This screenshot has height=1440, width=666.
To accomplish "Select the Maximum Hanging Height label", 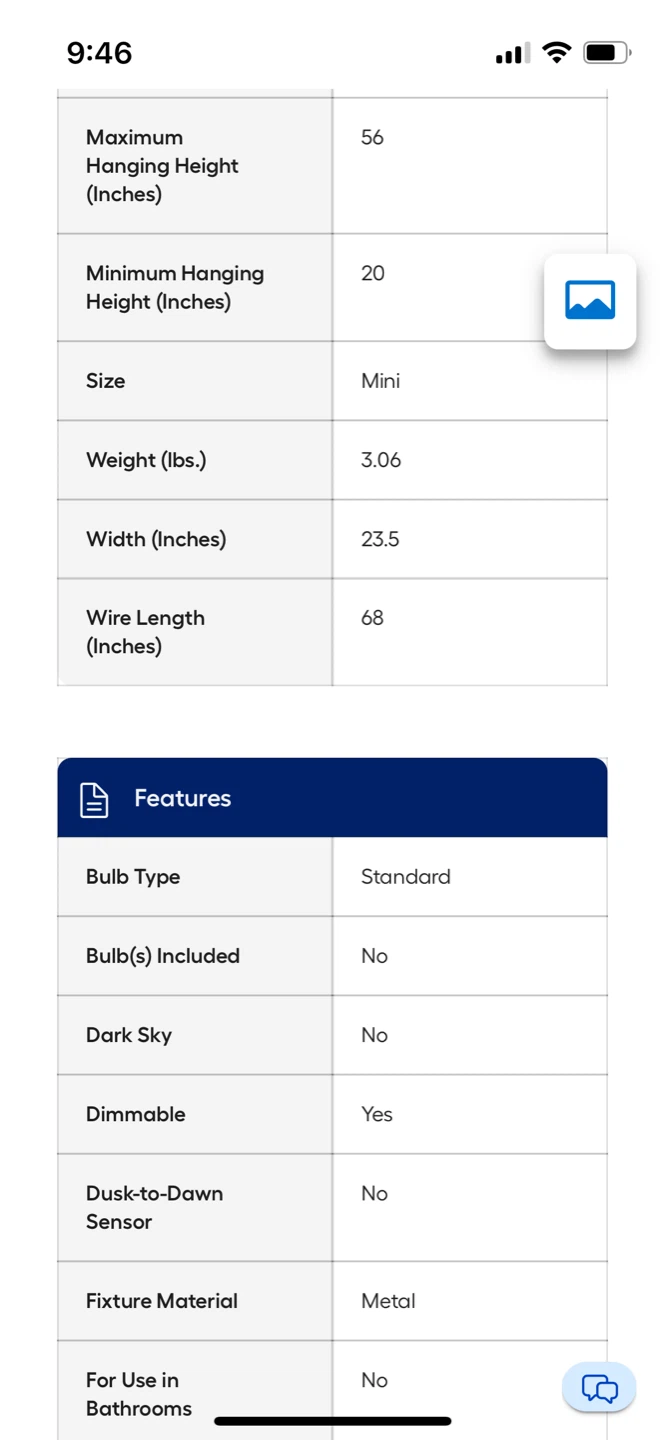I will 162,166.
